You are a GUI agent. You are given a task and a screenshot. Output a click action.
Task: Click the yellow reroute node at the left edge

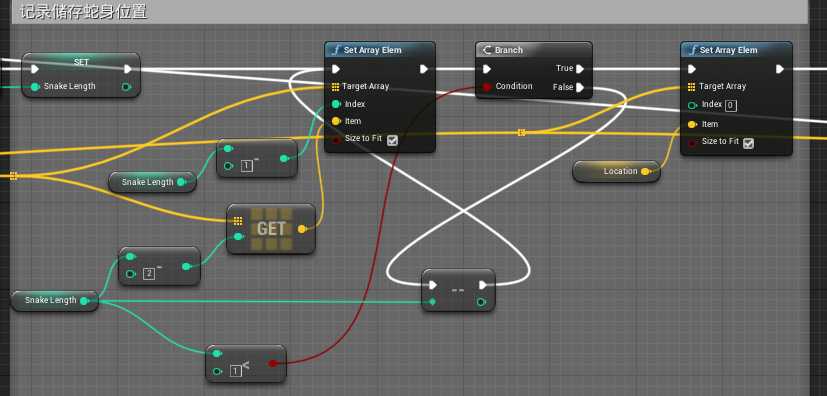(14, 176)
